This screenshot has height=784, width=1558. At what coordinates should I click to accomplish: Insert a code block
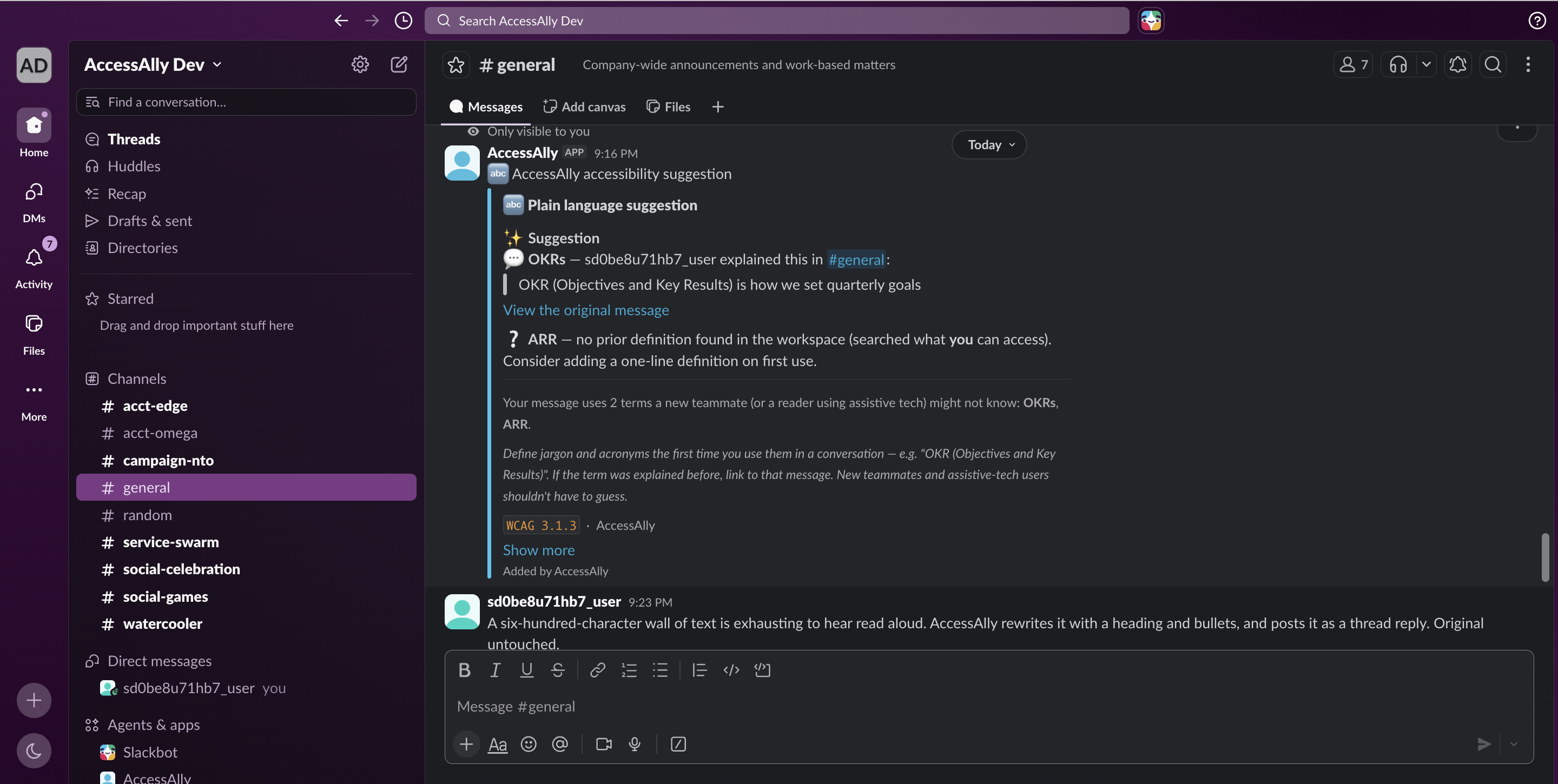point(762,670)
